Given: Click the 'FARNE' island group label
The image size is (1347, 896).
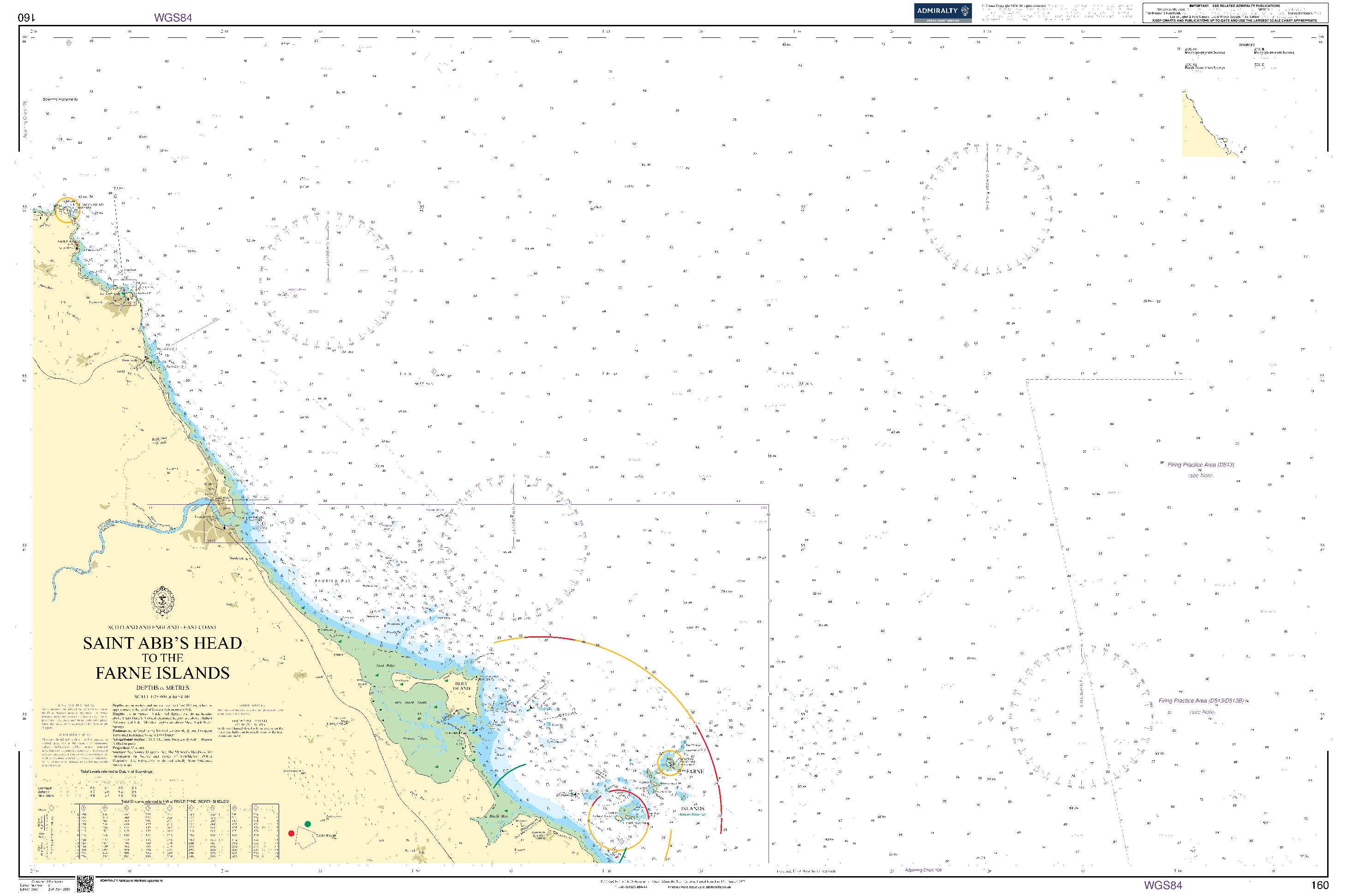Looking at the screenshot, I should coord(695,771).
